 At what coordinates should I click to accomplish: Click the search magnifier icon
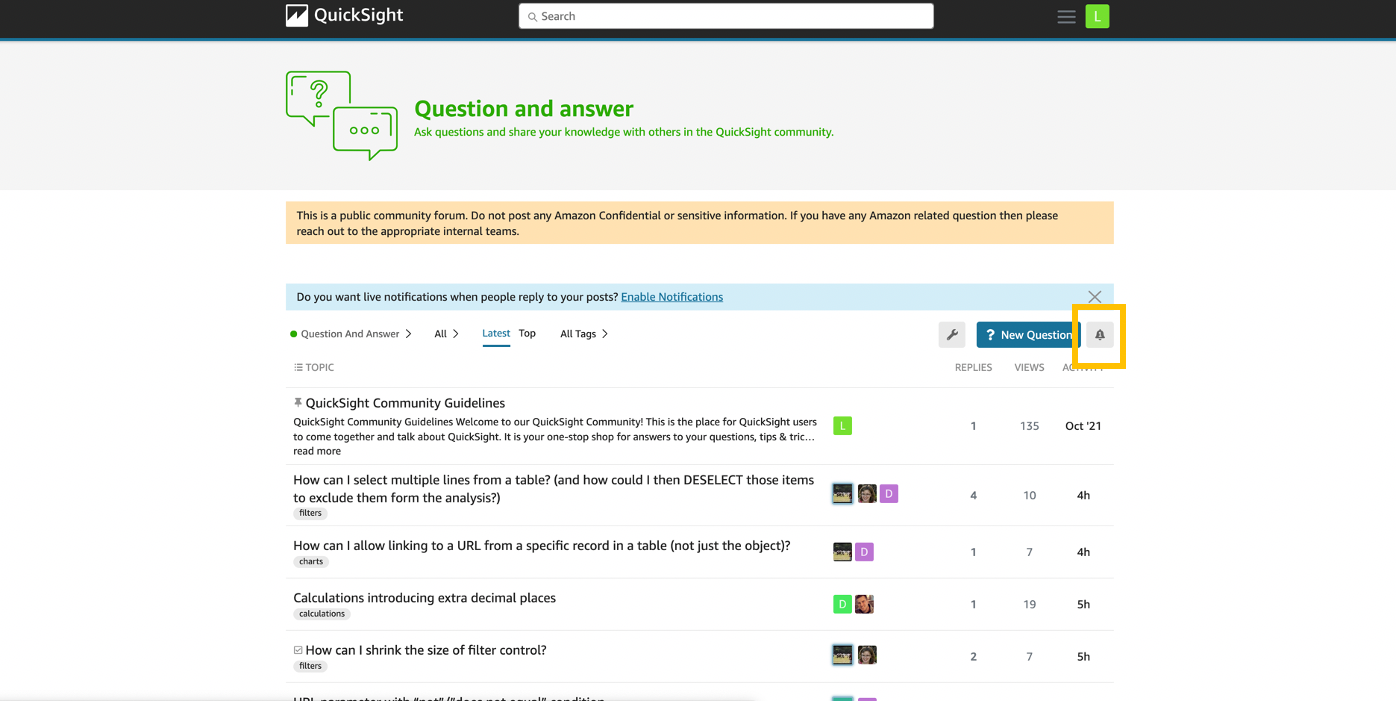(533, 17)
